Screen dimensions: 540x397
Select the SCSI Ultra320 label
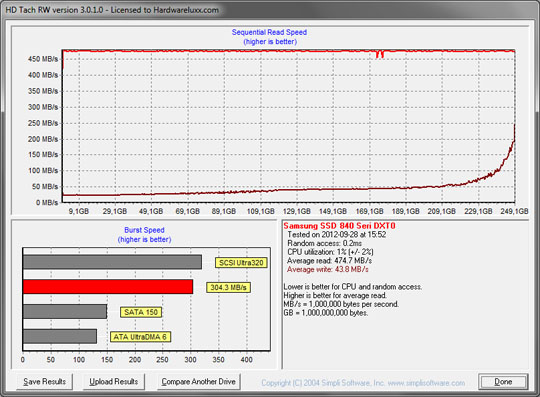pyautogui.click(x=241, y=263)
